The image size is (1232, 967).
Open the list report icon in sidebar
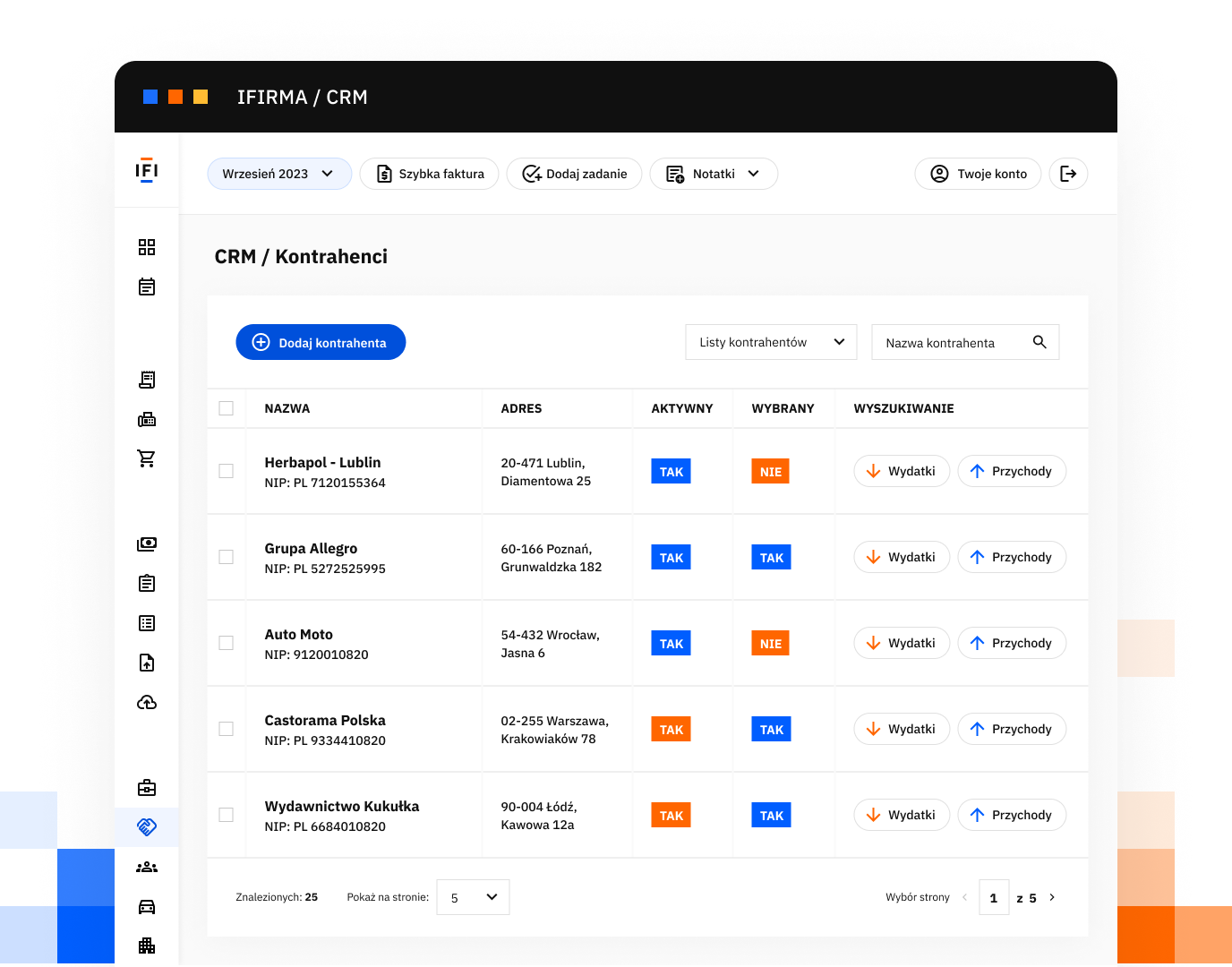147,623
